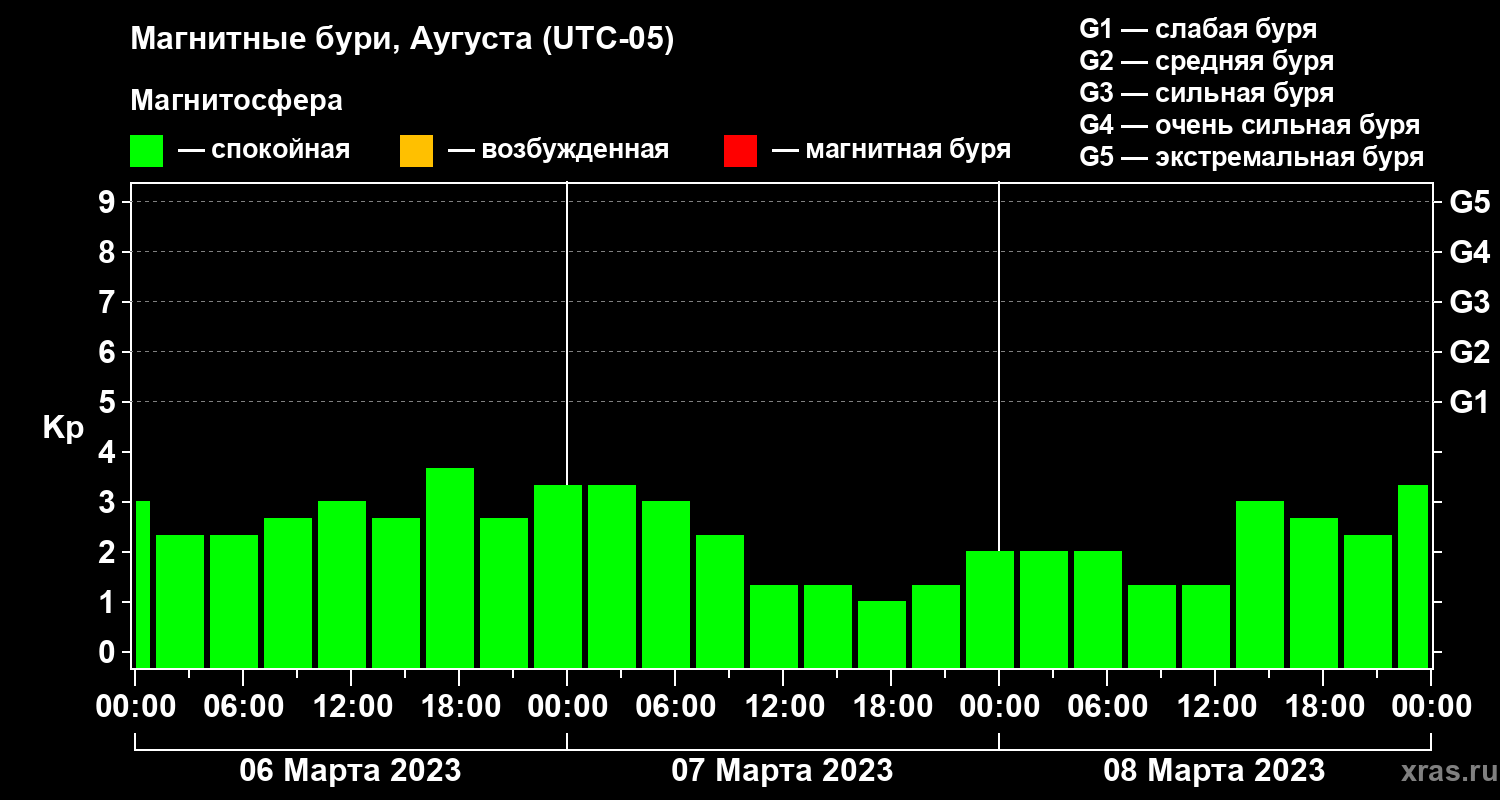This screenshot has height=800, width=1500.
Task: Click the '5' value on the Kp axis
Action: pos(108,402)
